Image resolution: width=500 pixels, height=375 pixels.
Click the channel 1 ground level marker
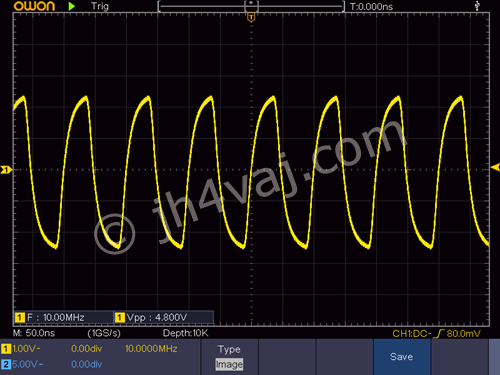point(6,170)
